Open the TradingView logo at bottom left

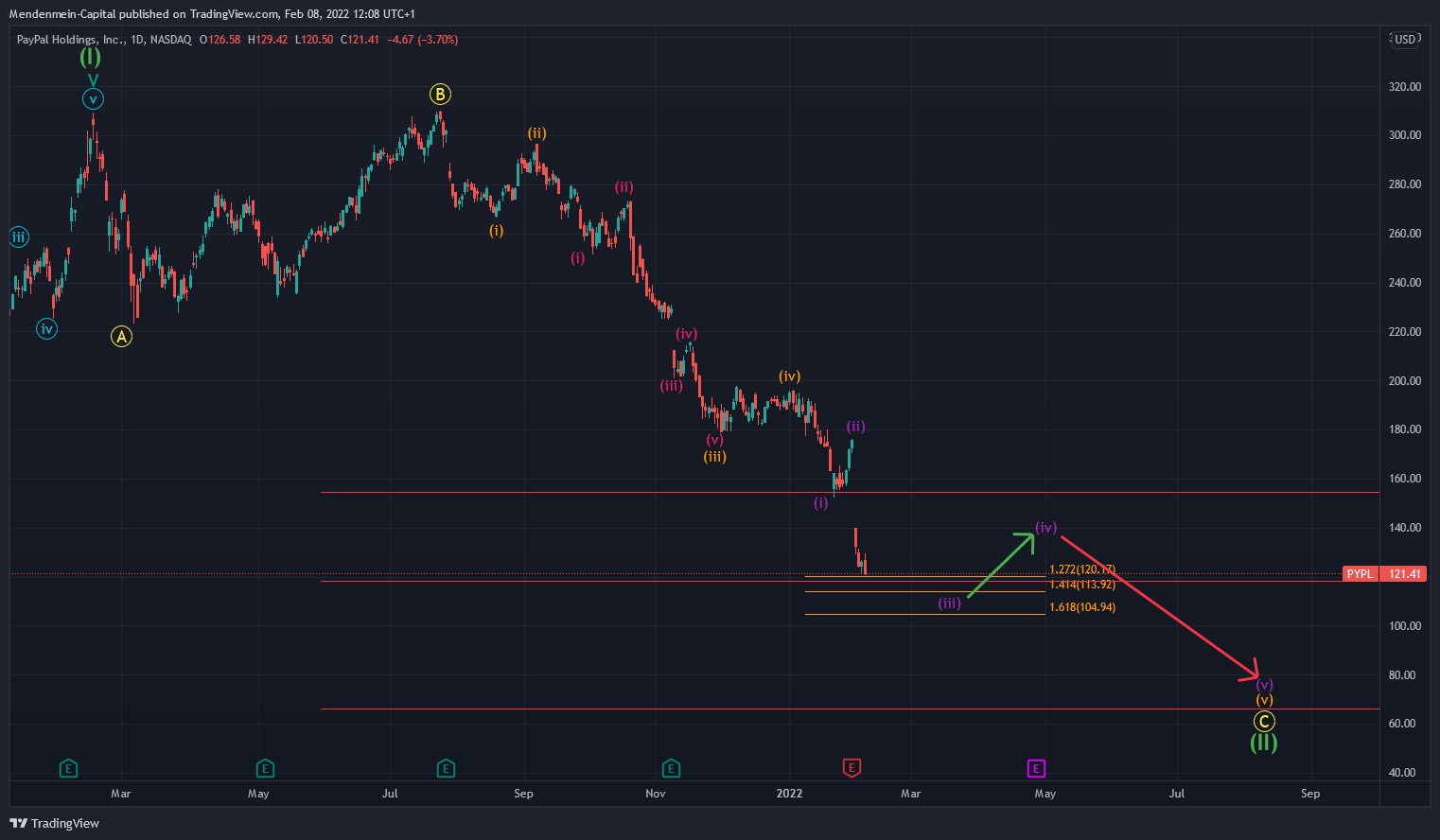click(x=54, y=823)
